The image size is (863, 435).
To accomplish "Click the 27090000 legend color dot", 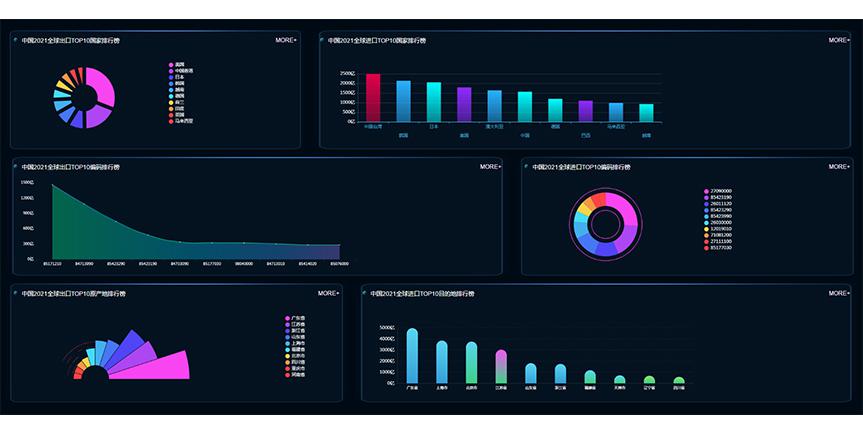I will click(x=707, y=190).
